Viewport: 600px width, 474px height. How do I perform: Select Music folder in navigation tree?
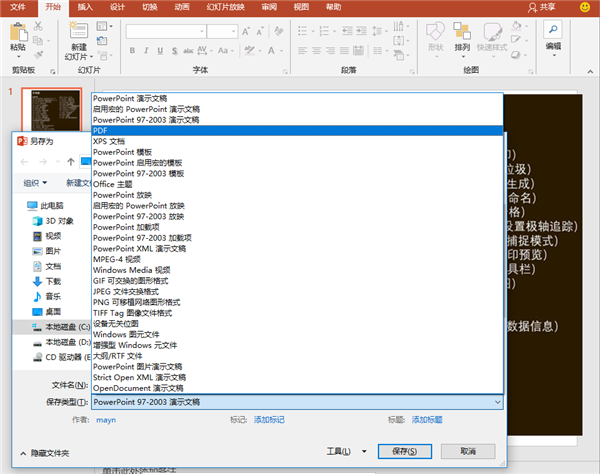pyautogui.click(x=47, y=296)
